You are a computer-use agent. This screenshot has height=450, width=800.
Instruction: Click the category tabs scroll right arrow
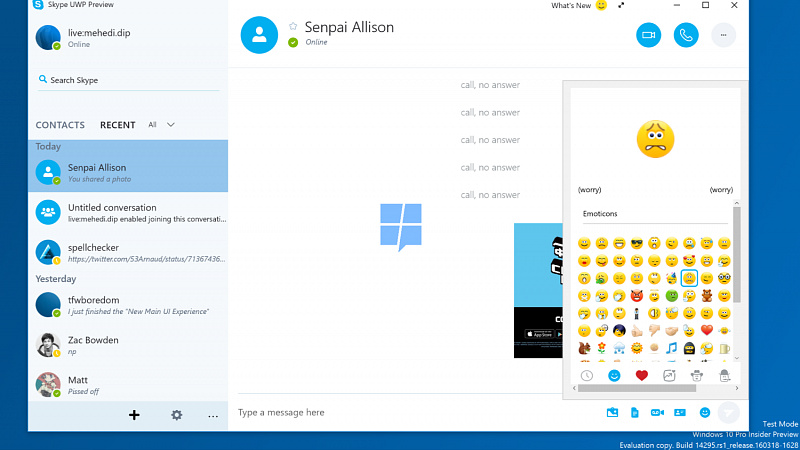point(736,388)
